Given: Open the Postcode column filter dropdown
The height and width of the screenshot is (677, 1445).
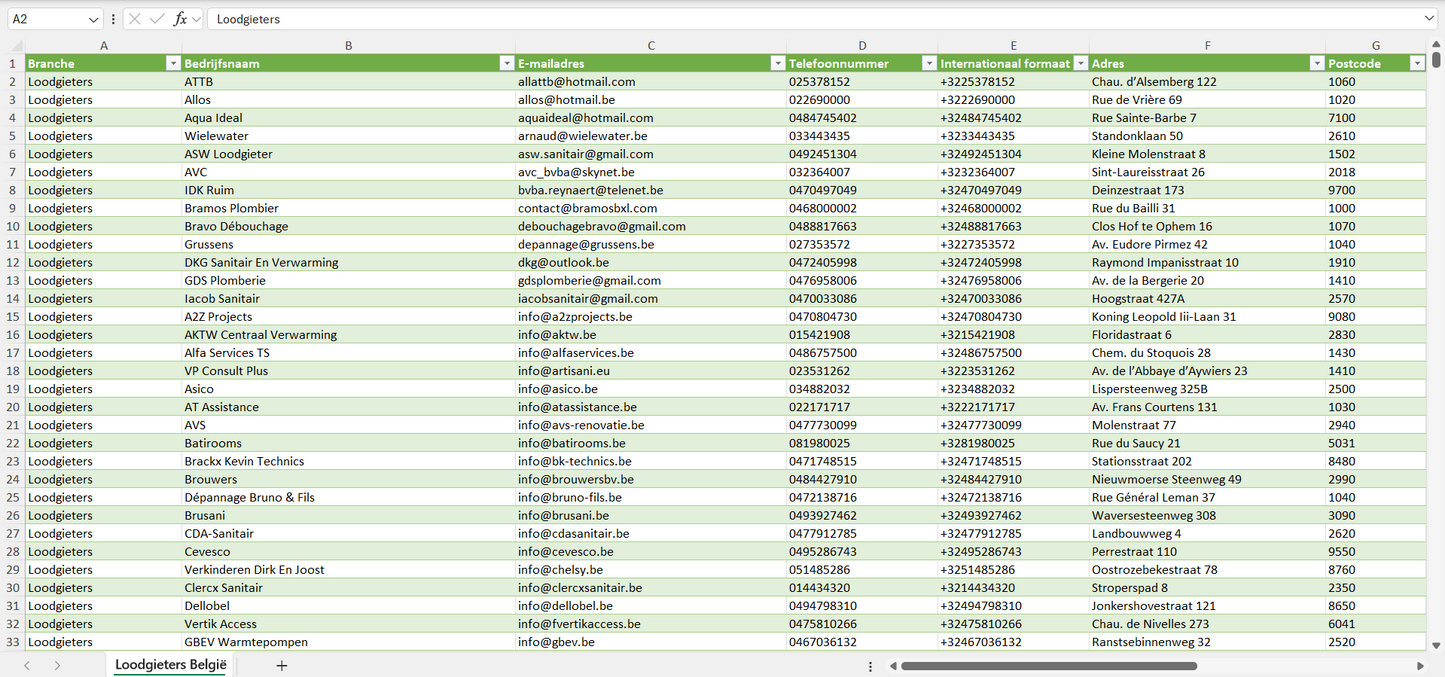Looking at the screenshot, I should coord(1416,64).
